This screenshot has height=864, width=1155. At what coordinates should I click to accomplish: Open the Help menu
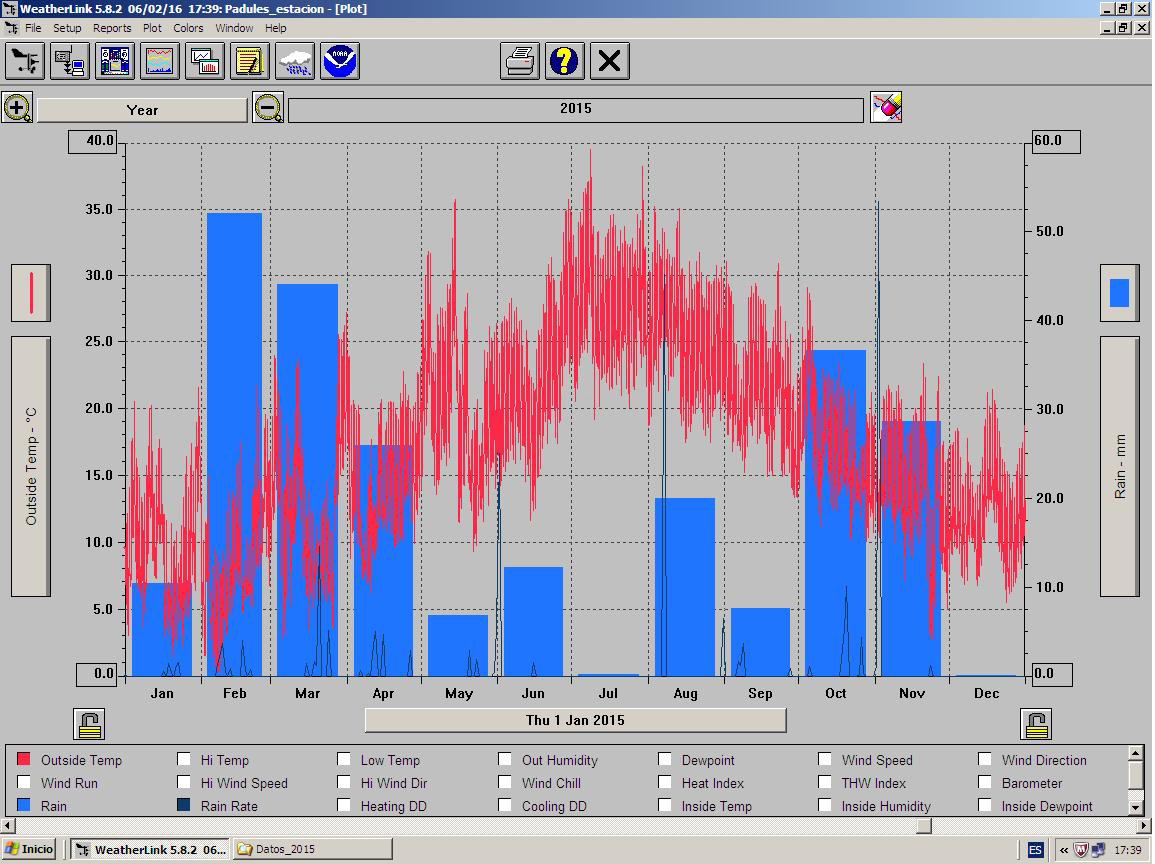[x=275, y=28]
